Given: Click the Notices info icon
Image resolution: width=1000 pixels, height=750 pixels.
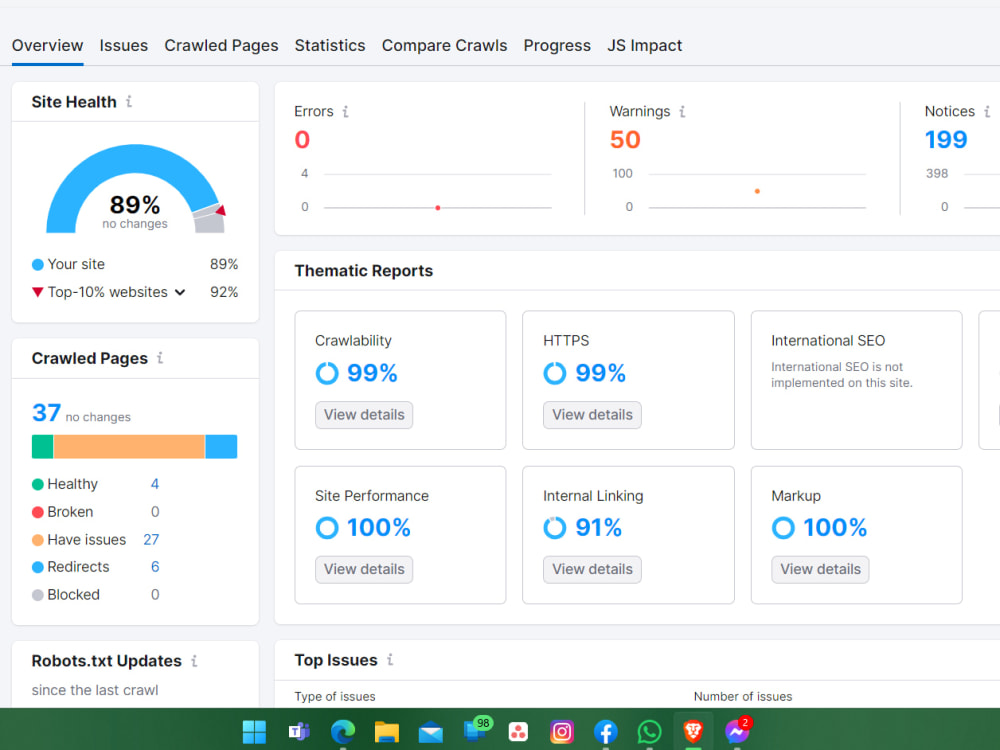Looking at the screenshot, I should pos(987,112).
